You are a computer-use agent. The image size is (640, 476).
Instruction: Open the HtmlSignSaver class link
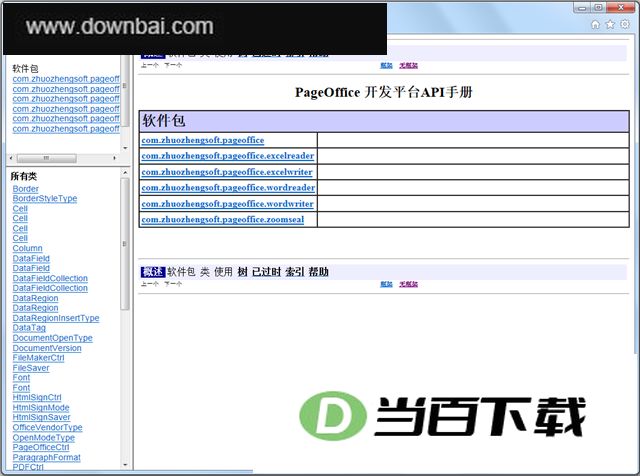[x=42, y=418]
